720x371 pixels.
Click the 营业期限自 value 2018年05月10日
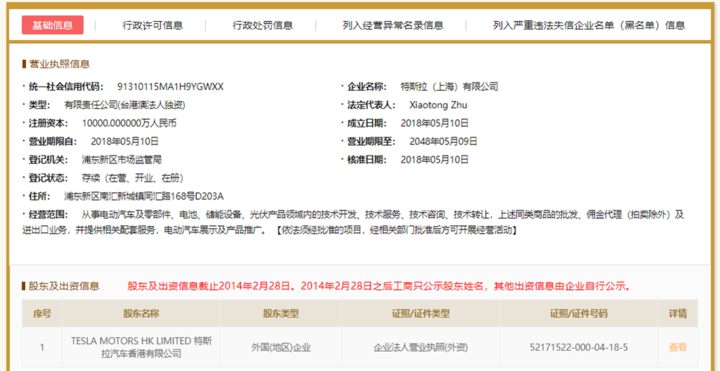(124, 141)
